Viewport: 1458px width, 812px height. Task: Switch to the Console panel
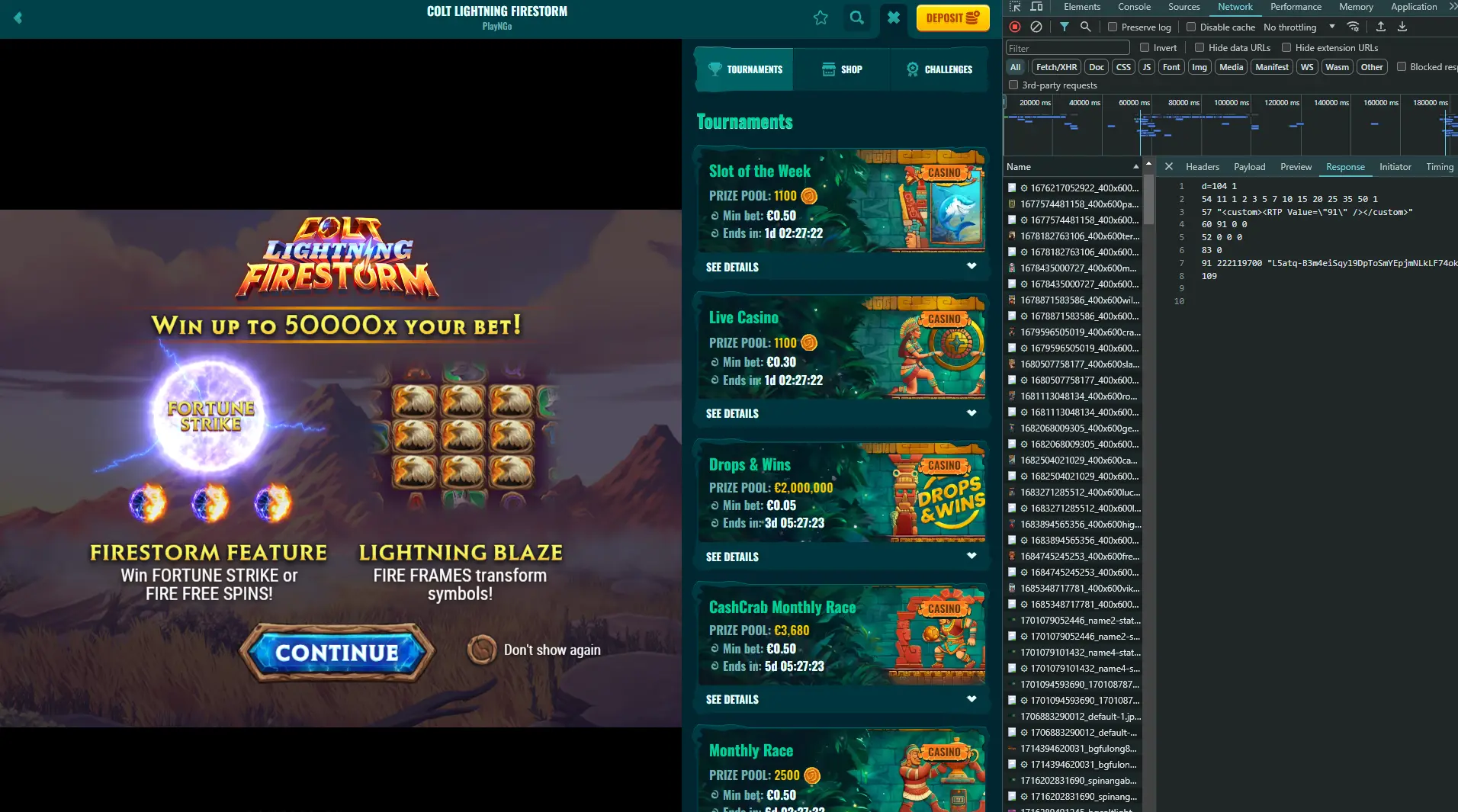point(1134,7)
